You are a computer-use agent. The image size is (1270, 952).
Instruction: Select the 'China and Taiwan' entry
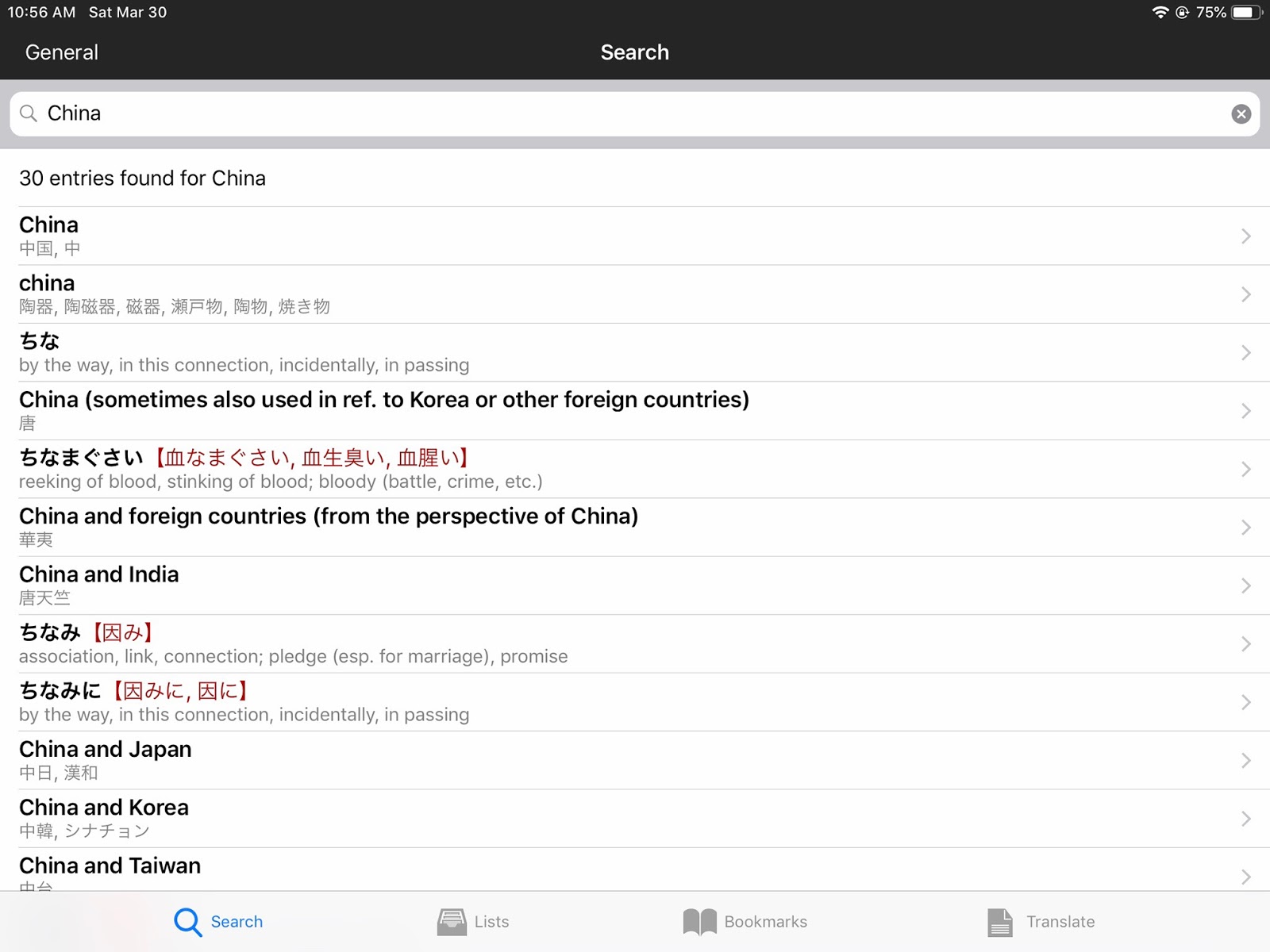(x=635, y=869)
